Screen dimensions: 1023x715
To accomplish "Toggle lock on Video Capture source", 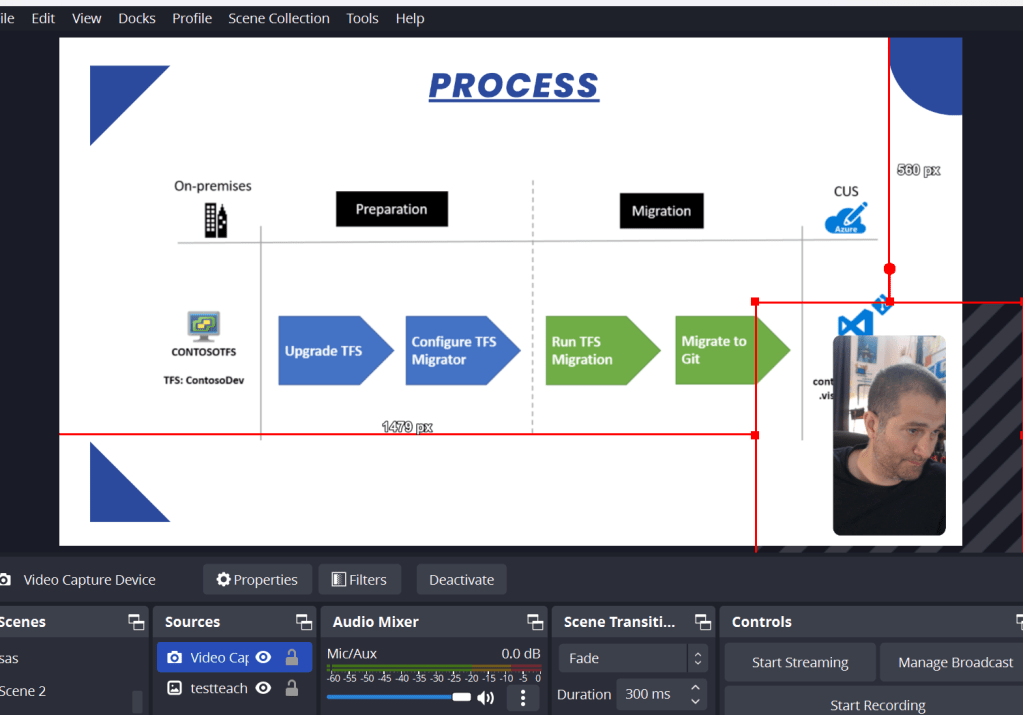I will tap(292, 658).
